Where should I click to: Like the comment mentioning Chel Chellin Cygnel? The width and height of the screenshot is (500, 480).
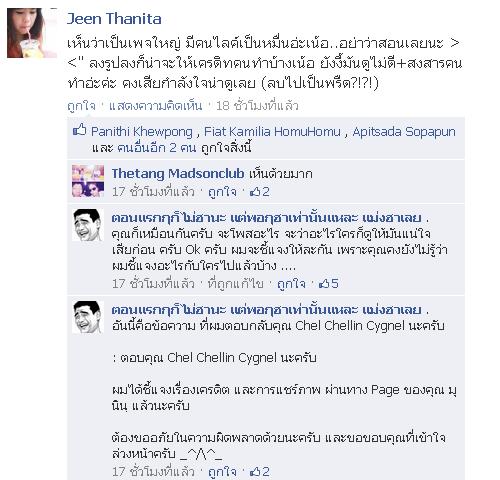tap(222, 472)
